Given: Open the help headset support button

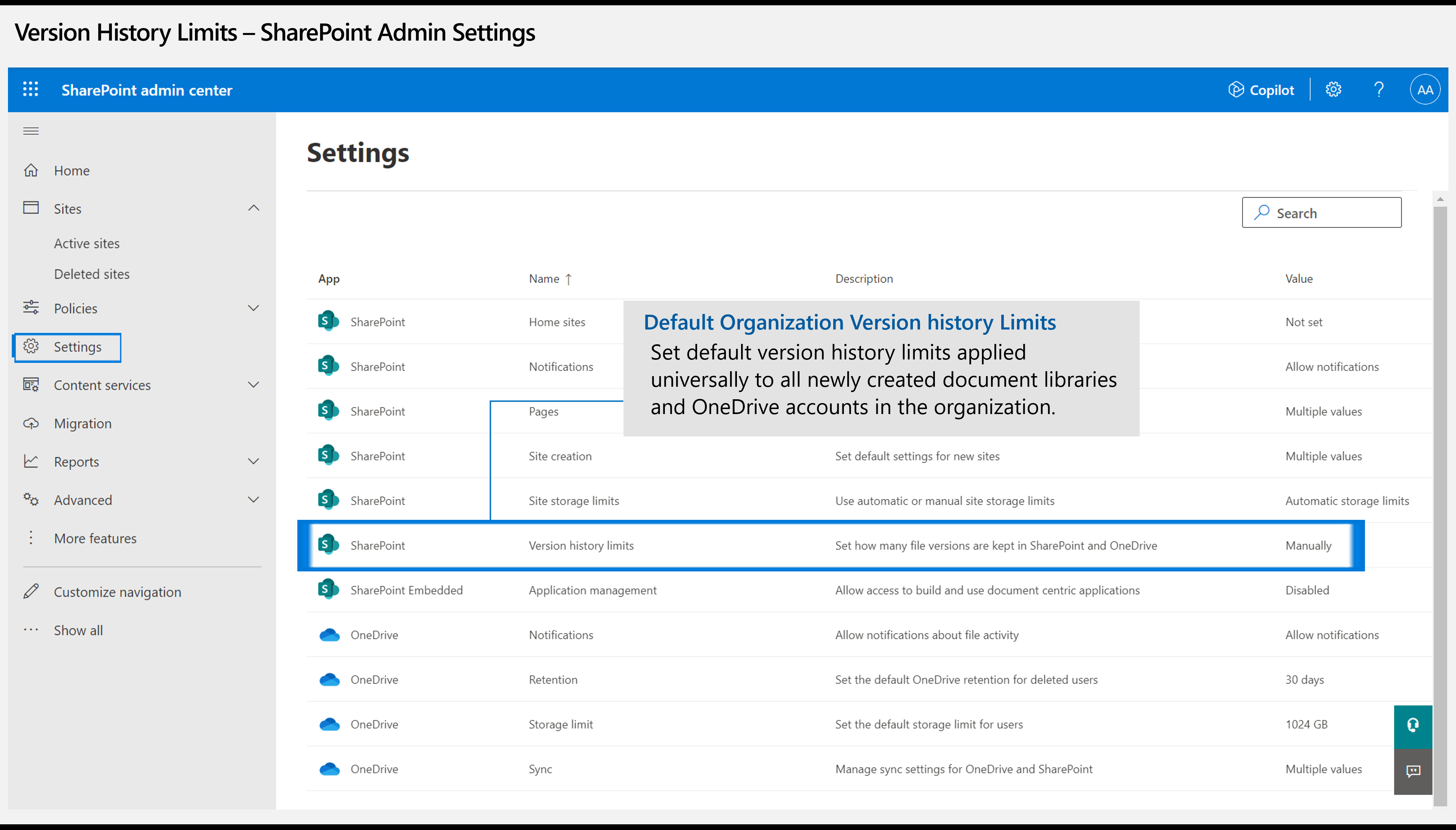Looking at the screenshot, I should (x=1413, y=726).
